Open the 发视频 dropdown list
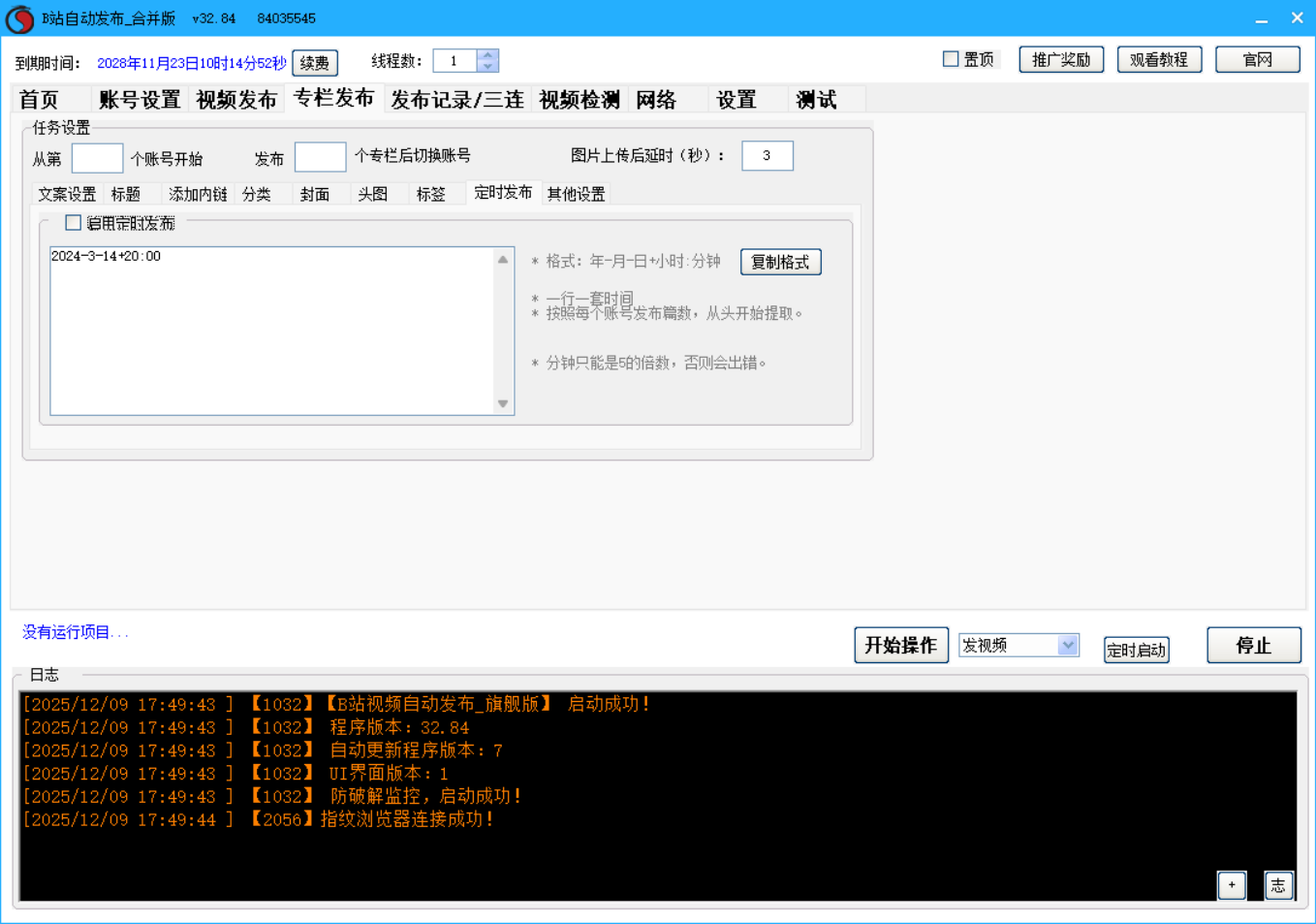This screenshot has width=1316, height=924. click(1067, 645)
